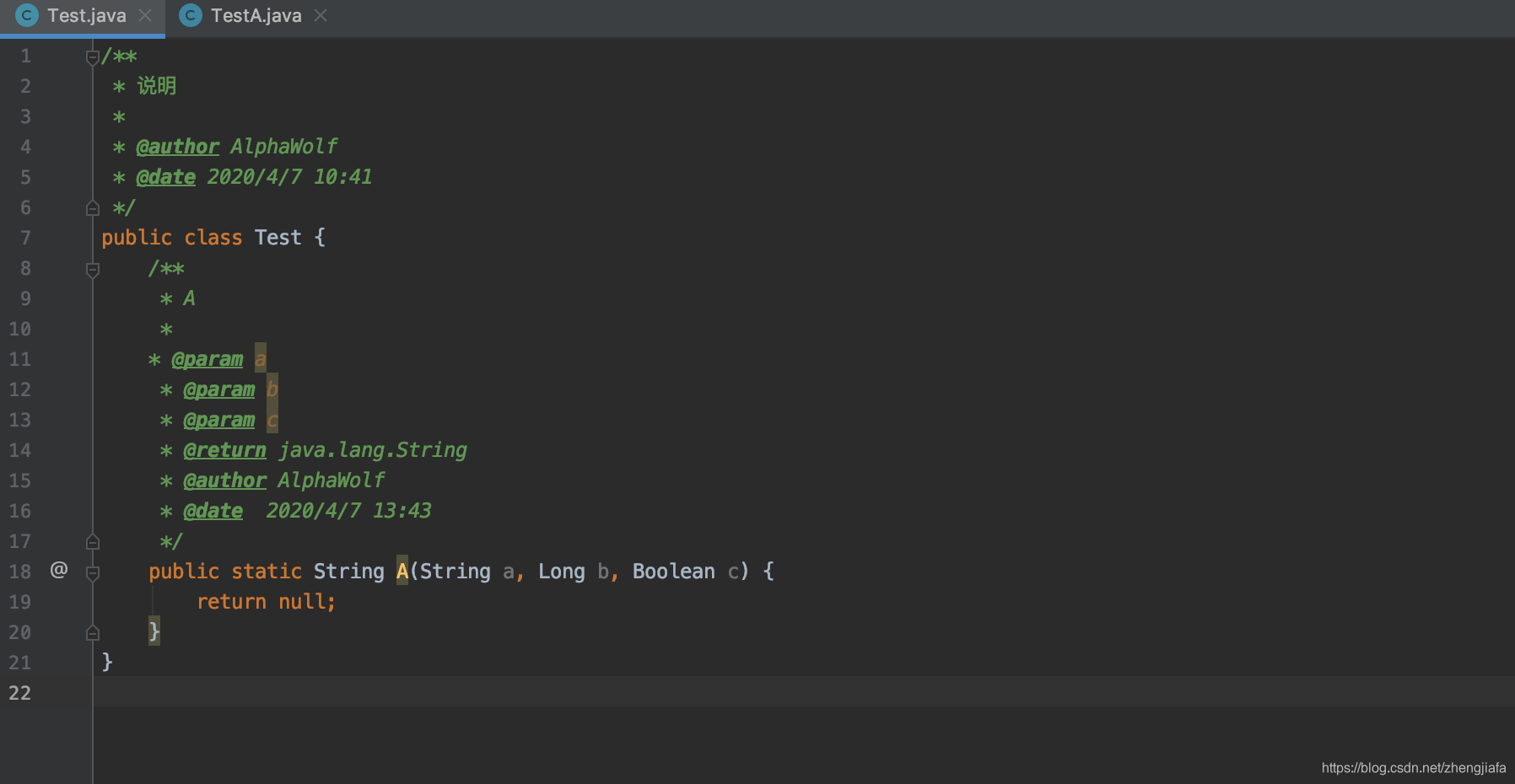The width and height of the screenshot is (1515, 784).
Task: Click return null statement on line 19
Action: 267,602
